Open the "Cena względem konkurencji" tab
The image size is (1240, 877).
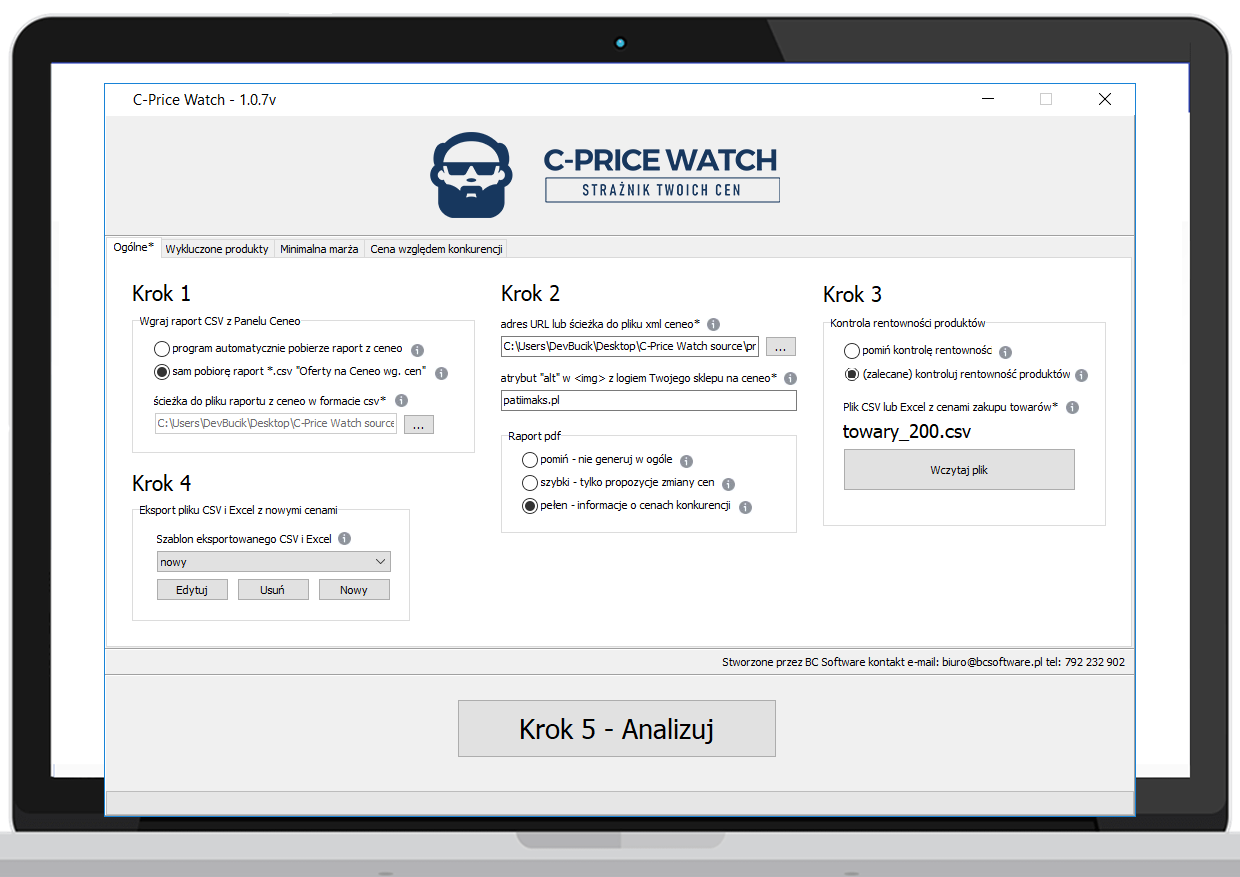437,249
